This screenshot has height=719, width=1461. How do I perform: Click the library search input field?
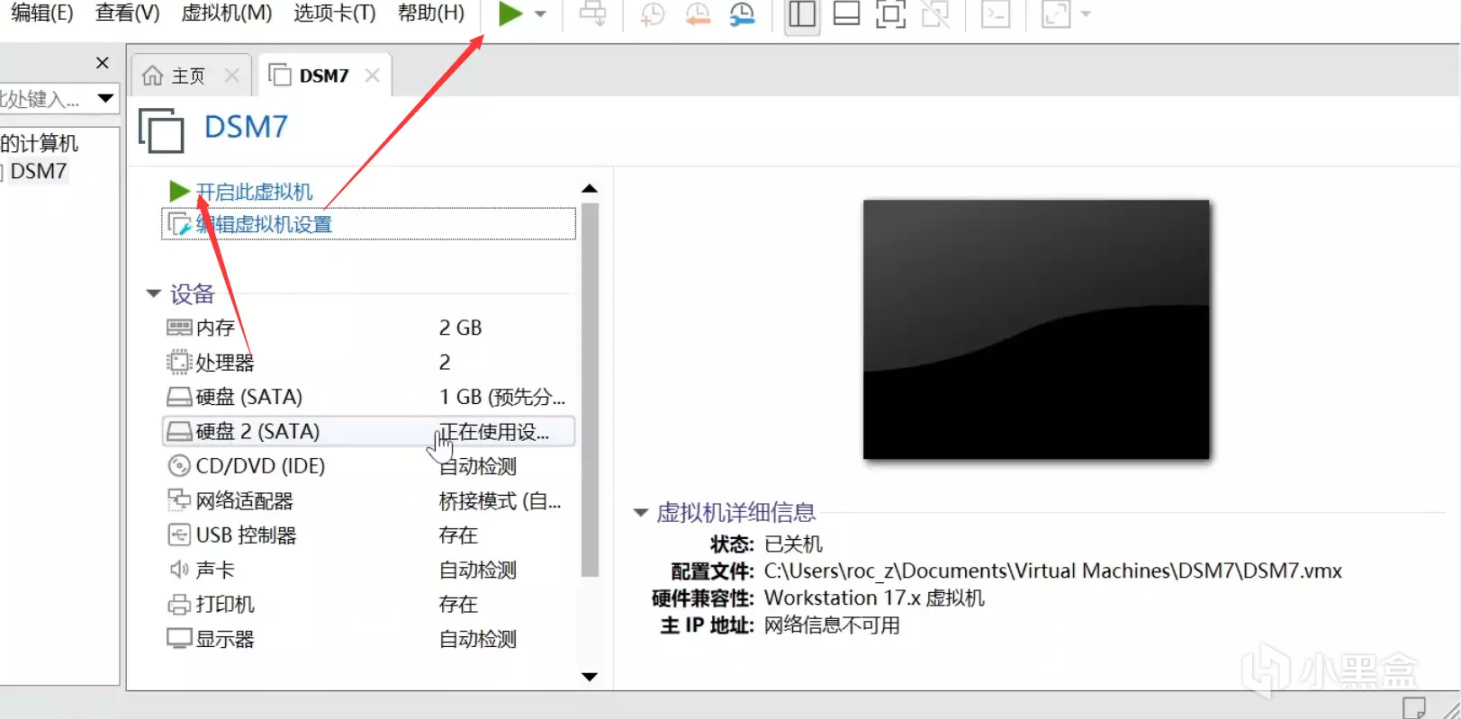[x=46, y=99]
